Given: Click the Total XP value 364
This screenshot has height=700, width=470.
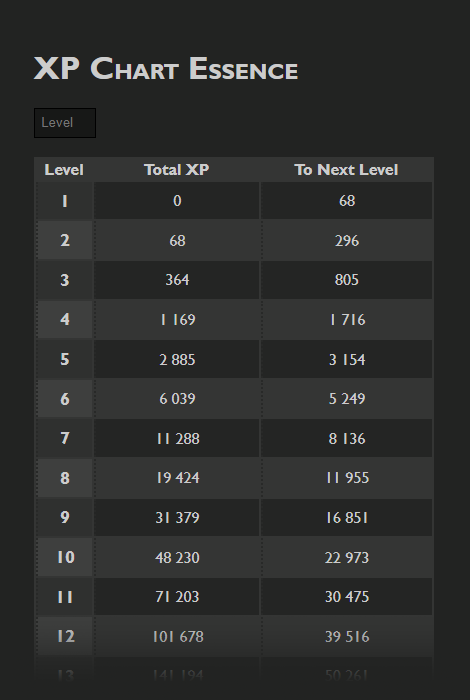Looking at the screenshot, I should click(177, 280).
